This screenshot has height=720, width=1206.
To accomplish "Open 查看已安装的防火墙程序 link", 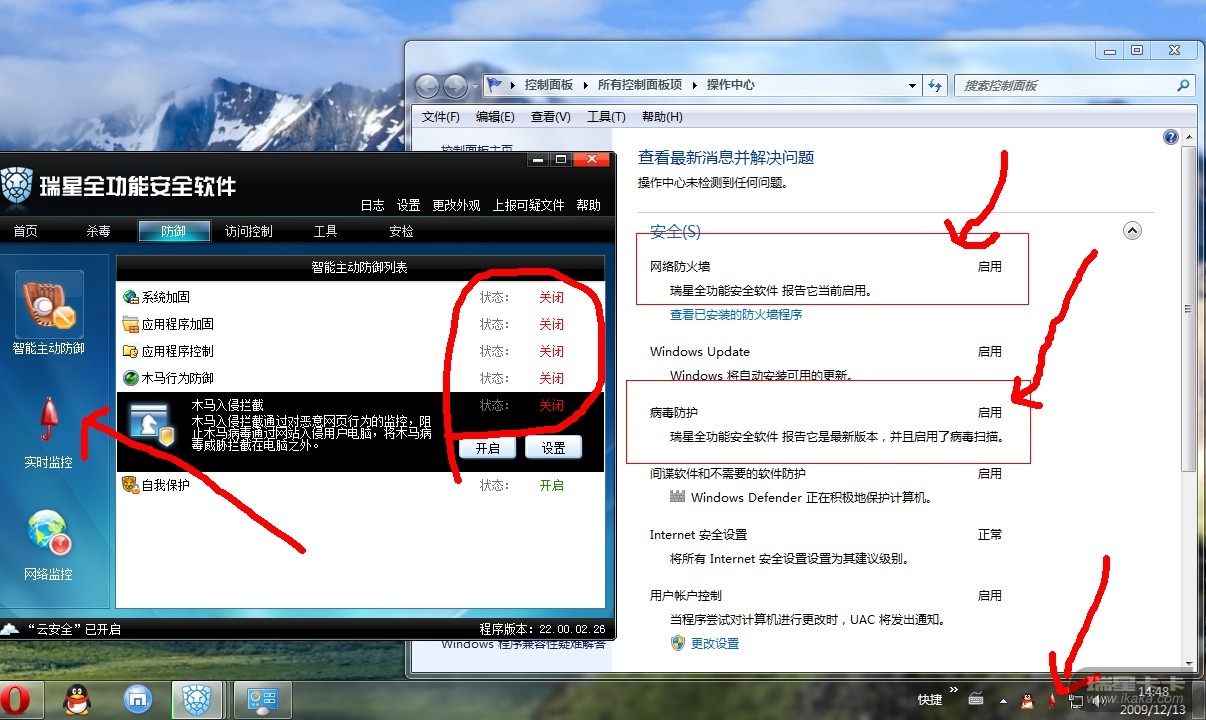I will [736, 315].
